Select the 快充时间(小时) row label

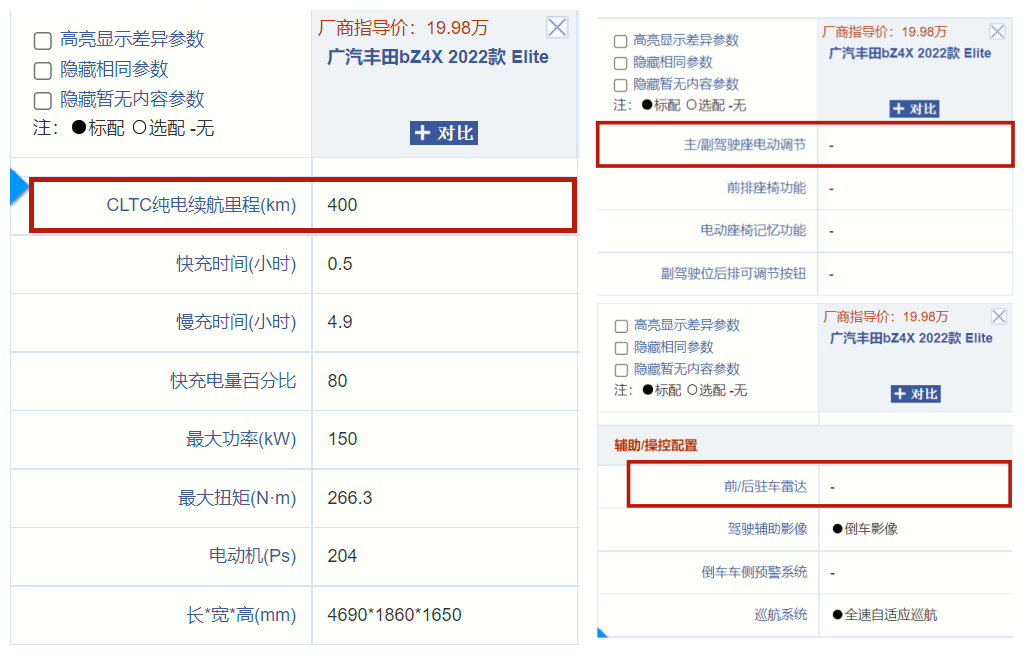[236, 264]
